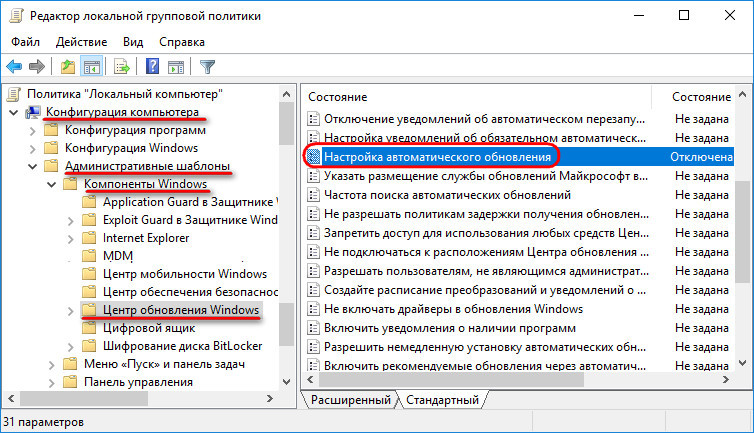Click the policy icon beside Частота поиска автоматических обновлений
Viewport: 754px width, 433px height.
(314, 195)
